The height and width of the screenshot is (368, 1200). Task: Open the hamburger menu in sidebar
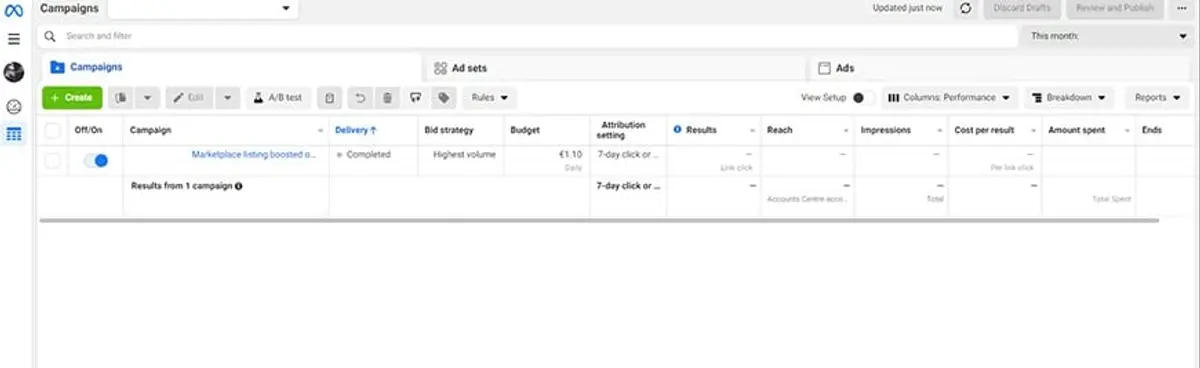click(14, 39)
